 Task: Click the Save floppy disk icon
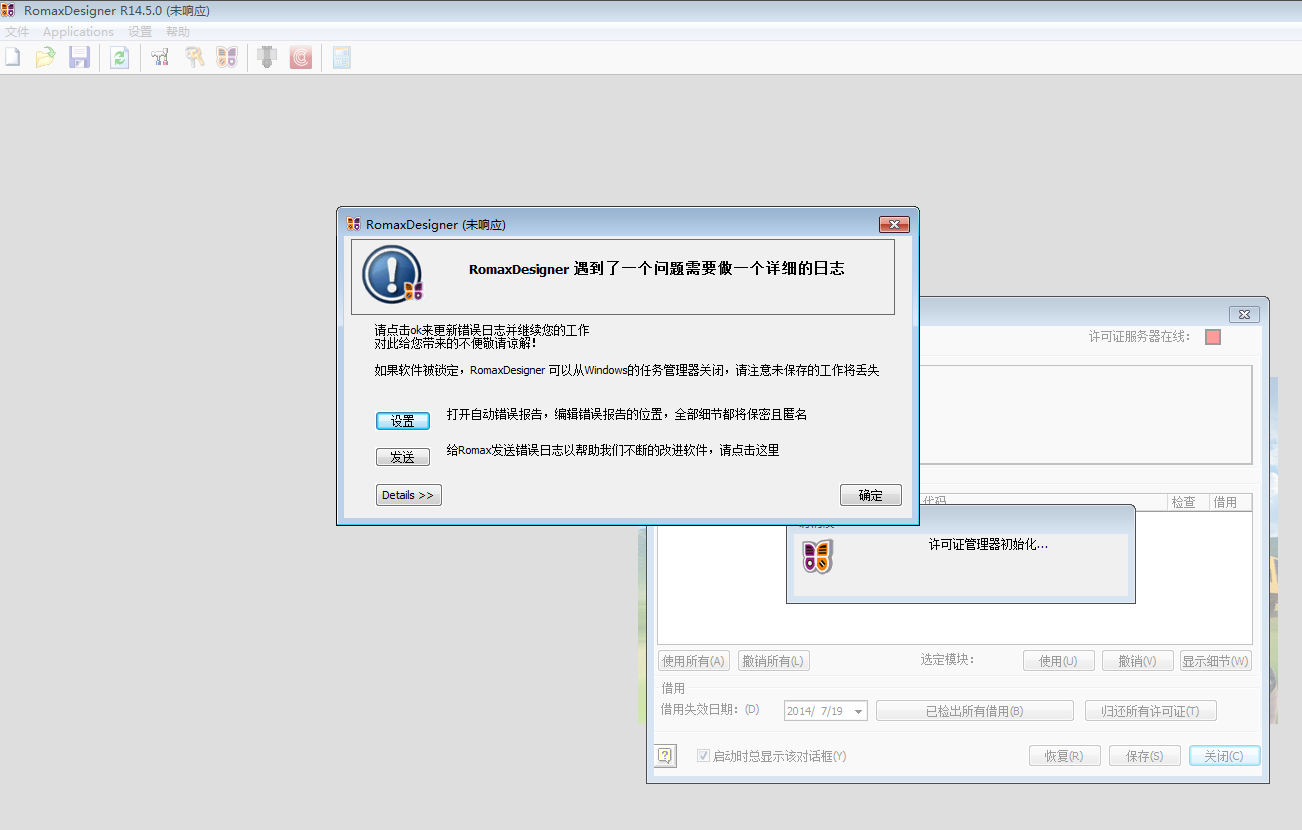pos(79,58)
